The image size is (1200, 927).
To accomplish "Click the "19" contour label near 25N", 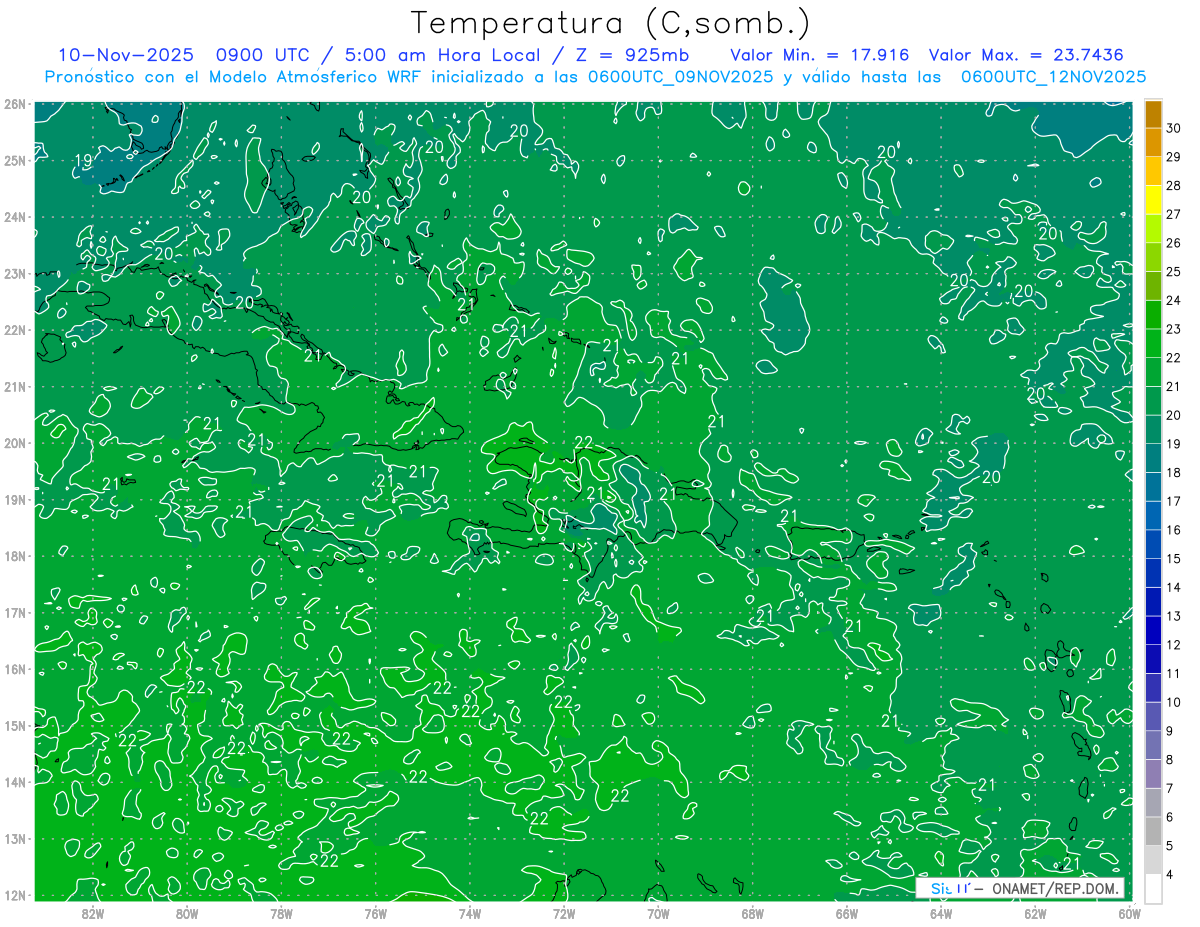I will click(x=85, y=160).
